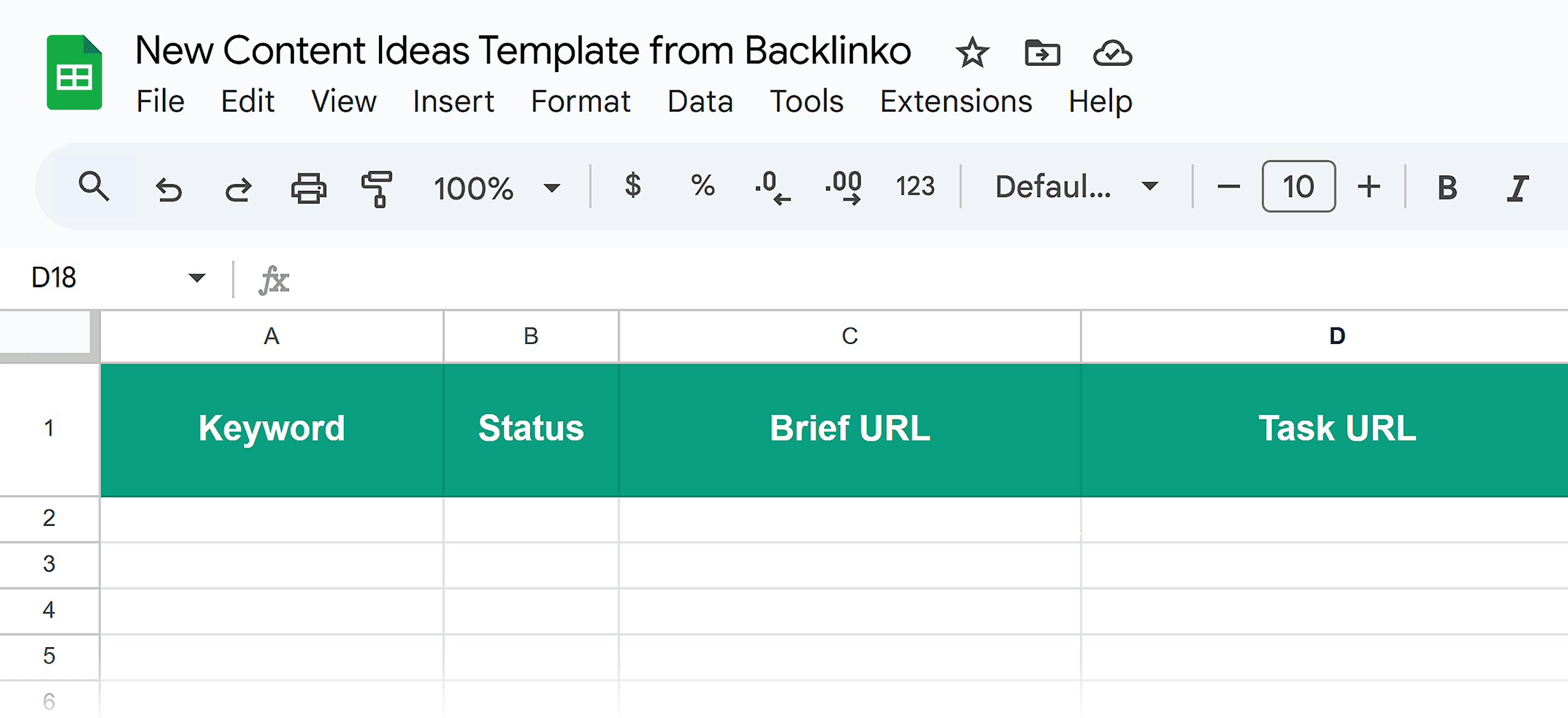Click the Redo icon
Image resolution: width=1568 pixels, height=718 pixels.
(x=238, y=186)
